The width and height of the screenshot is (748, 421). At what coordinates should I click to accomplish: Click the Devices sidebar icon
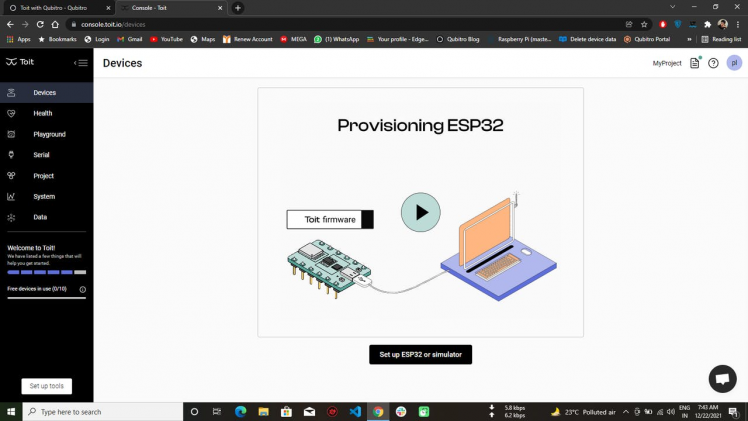point(11,92)
